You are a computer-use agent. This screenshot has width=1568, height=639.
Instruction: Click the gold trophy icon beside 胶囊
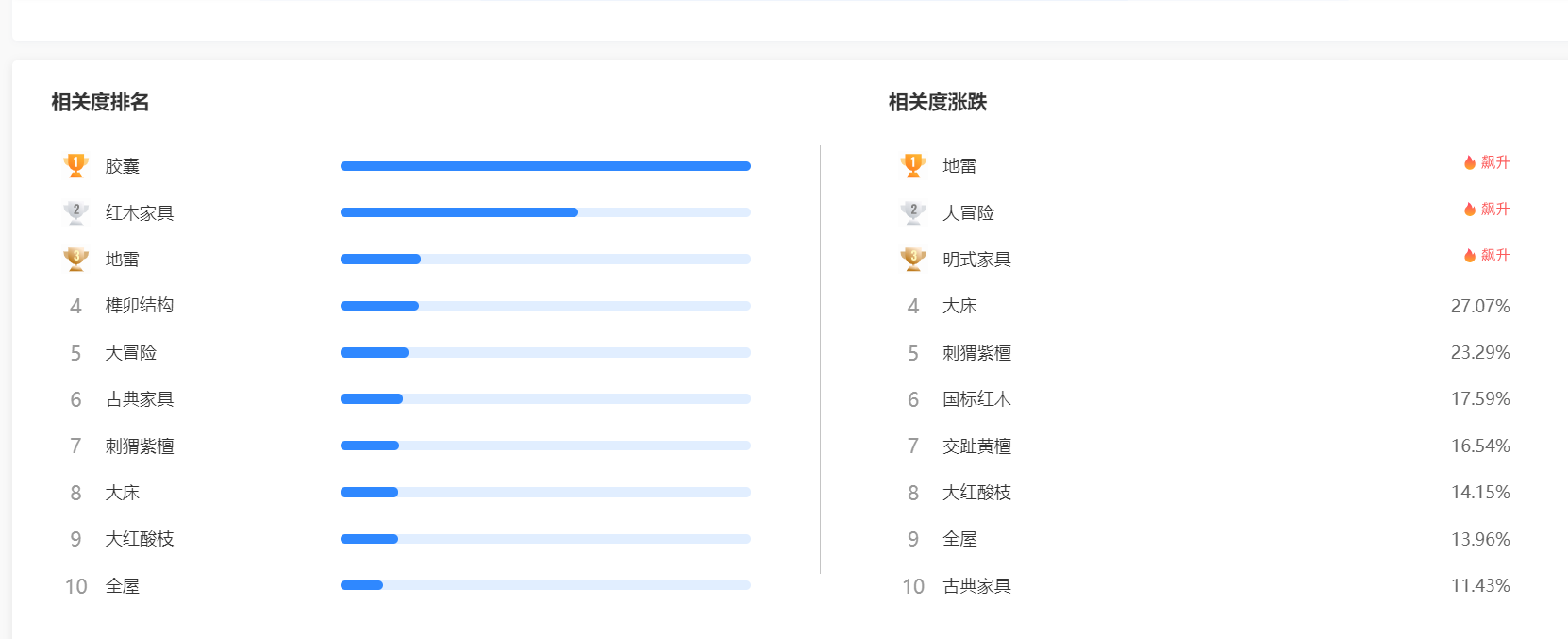pos(76,165)
